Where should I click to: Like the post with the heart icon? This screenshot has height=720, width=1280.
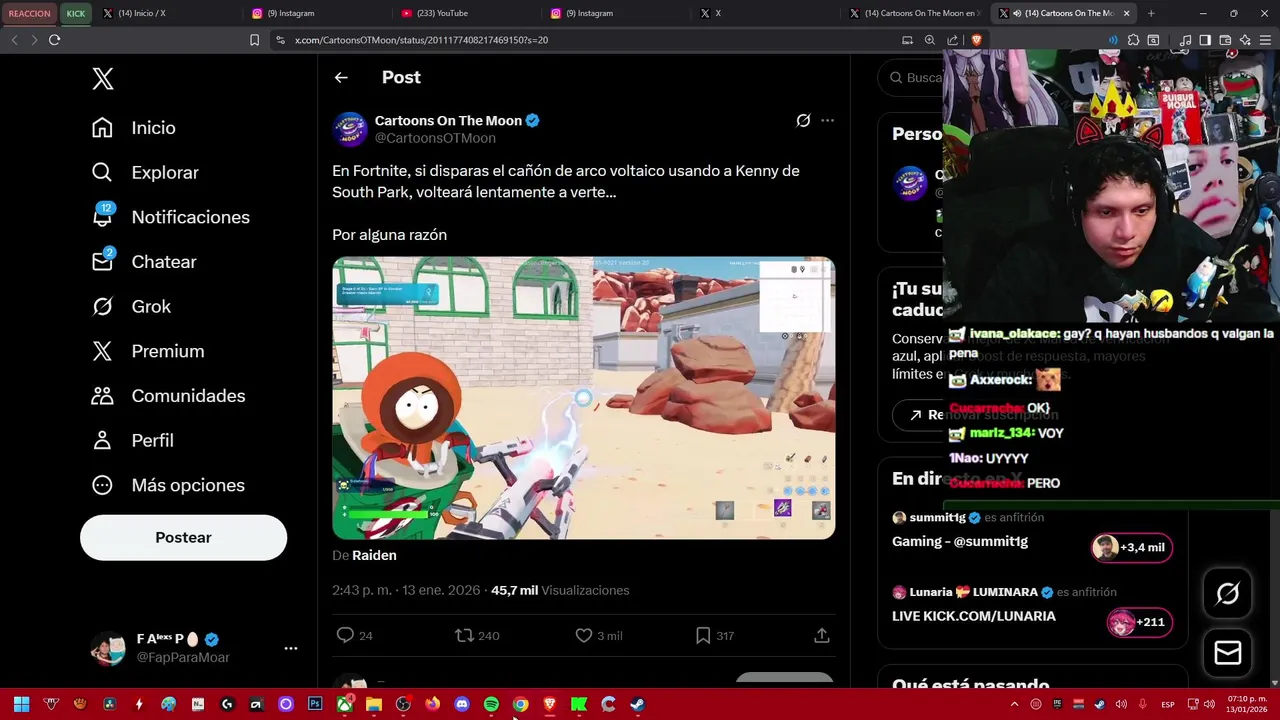coord(584,635)
